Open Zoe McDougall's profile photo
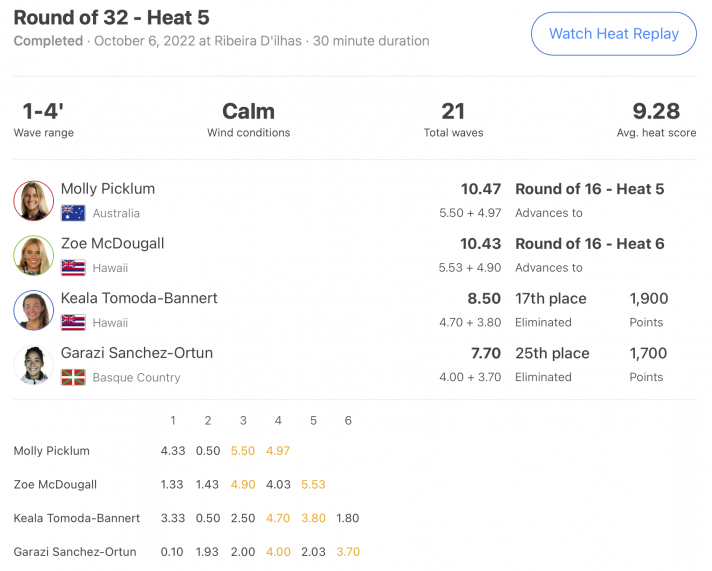 [34, 255]
